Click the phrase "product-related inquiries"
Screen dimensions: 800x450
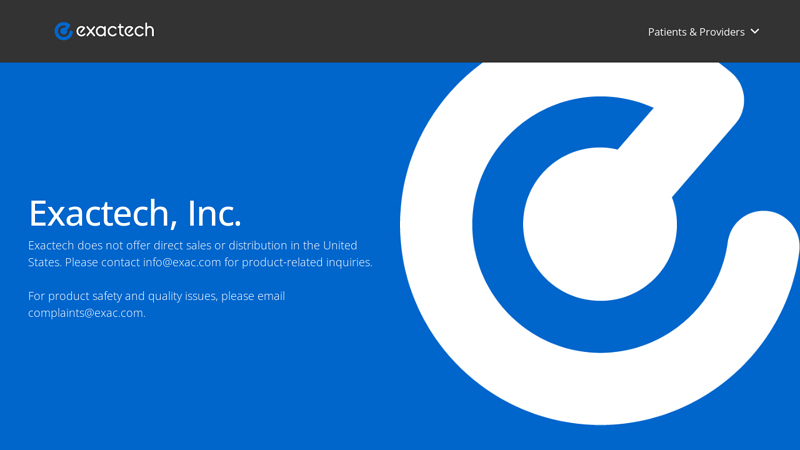(x=306, y=262)
